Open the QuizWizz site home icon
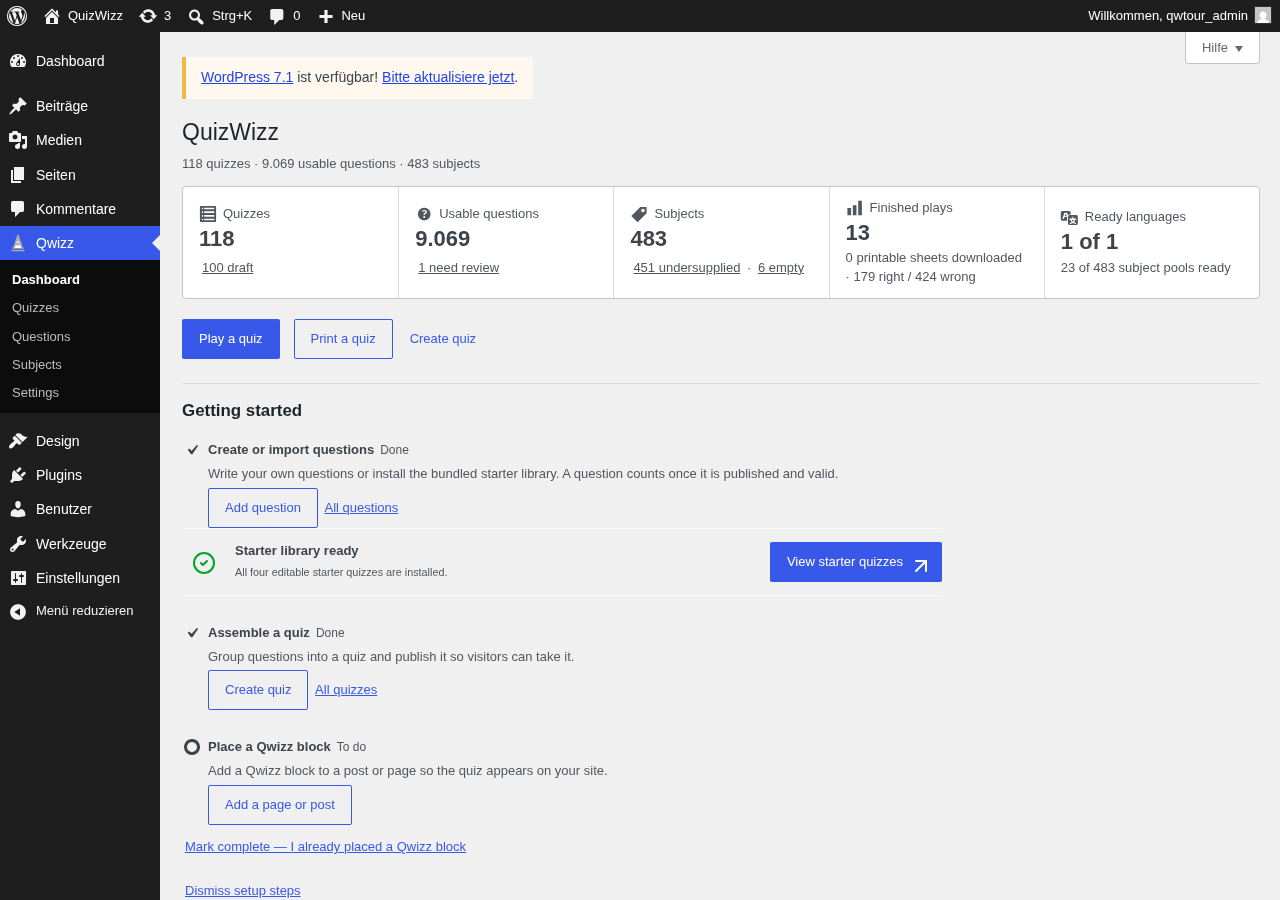1280x900 pixels. (x=52, y=16)
